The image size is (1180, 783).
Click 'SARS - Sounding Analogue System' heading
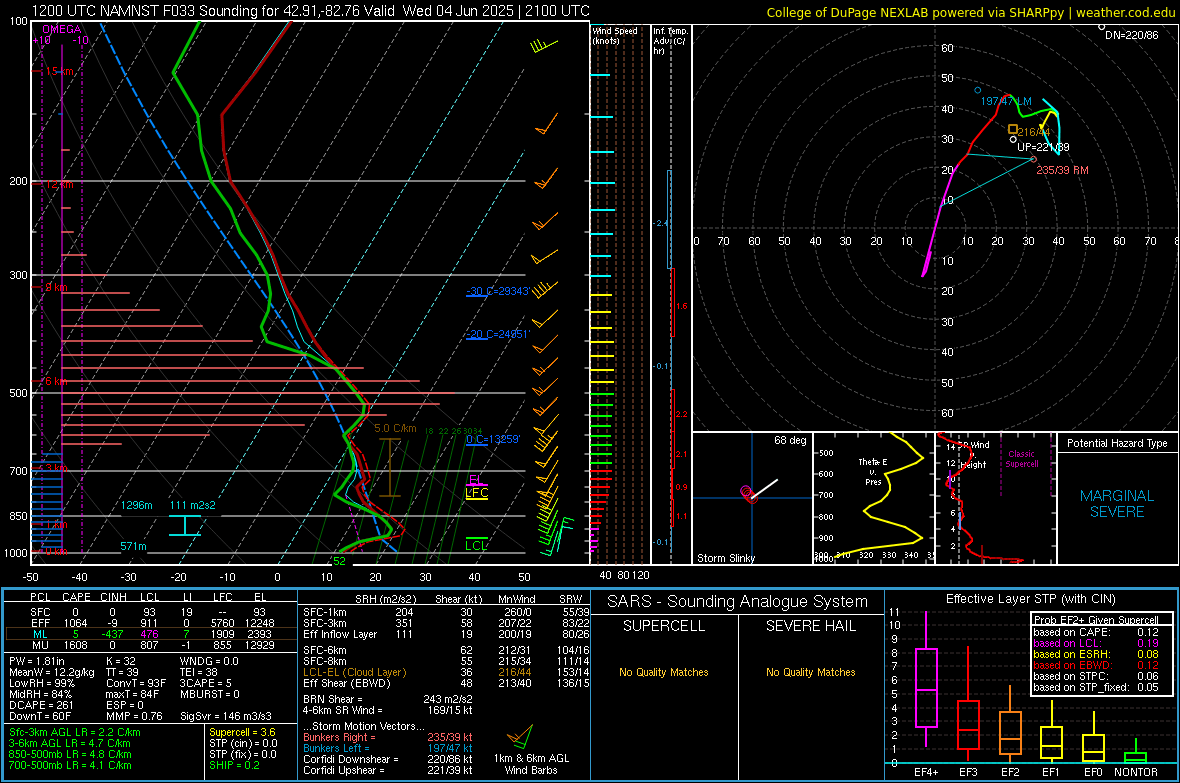(738, 602)
